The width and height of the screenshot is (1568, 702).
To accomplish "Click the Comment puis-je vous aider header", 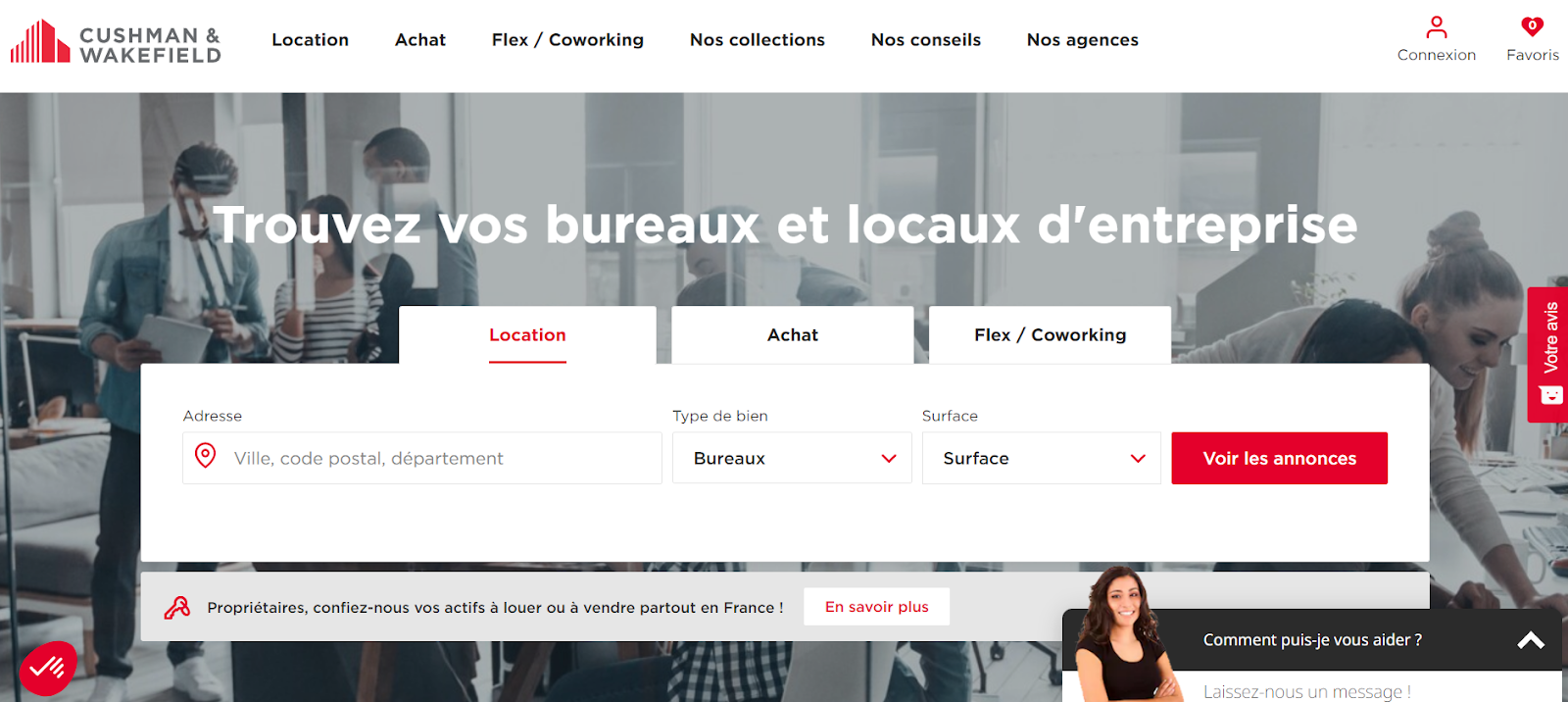I will pos(1312,640).
